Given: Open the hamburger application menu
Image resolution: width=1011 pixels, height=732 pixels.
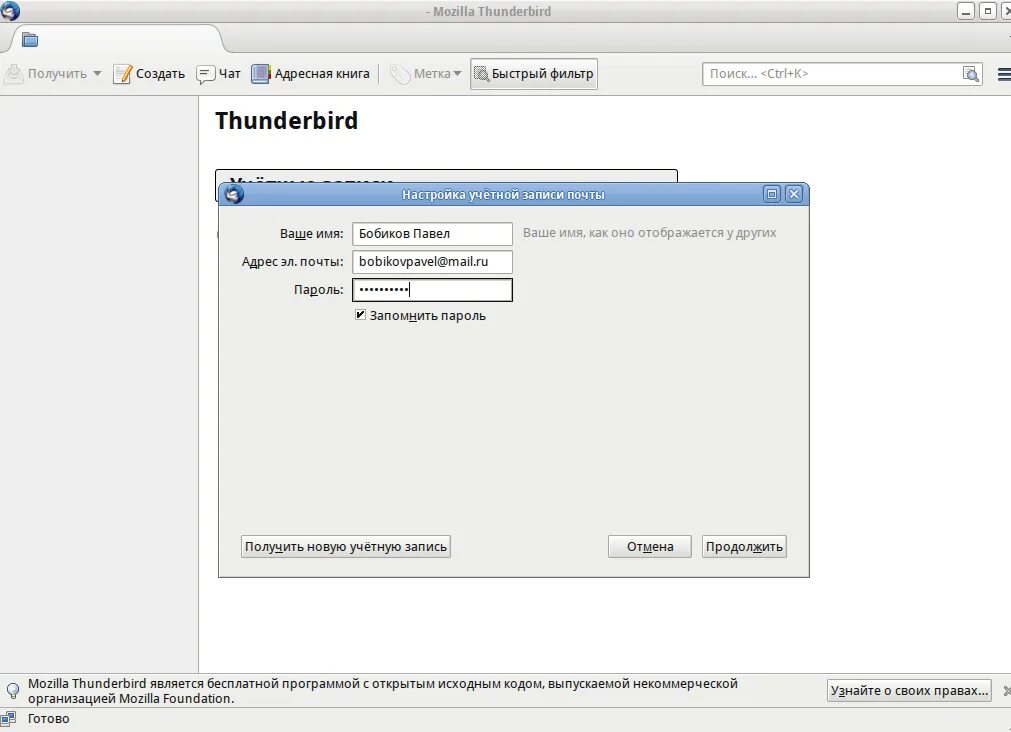Looking at the screenshot, I should pyautogui.click(x=1004, y=74).
